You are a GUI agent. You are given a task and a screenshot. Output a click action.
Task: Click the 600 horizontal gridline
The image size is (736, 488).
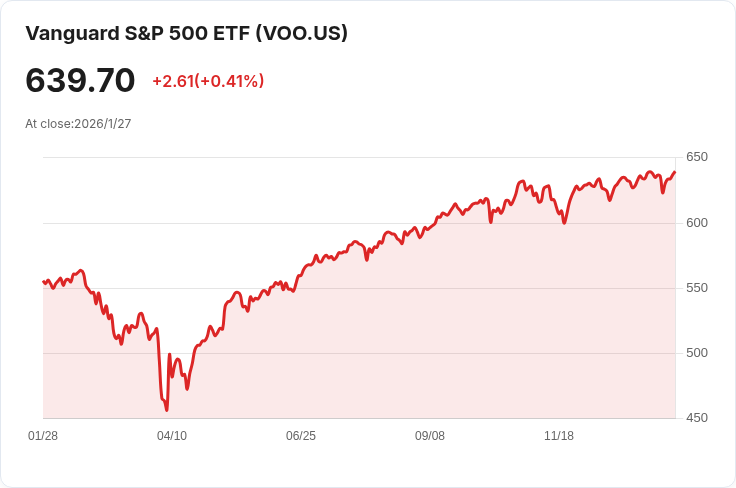coord(359,223)
